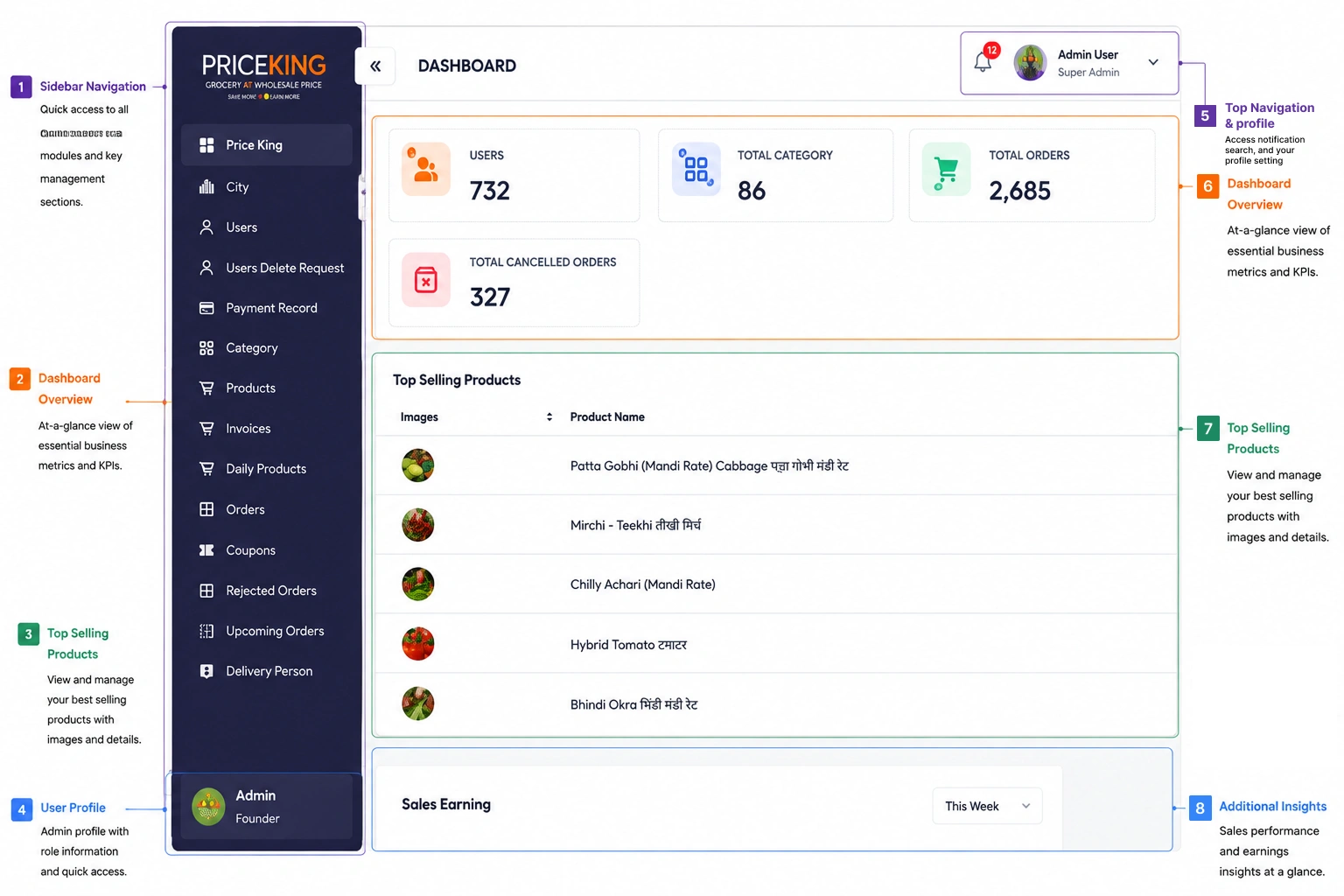Collapse sidebar with double-chevron button
1344x896 pixels.
tap(375, 66)
